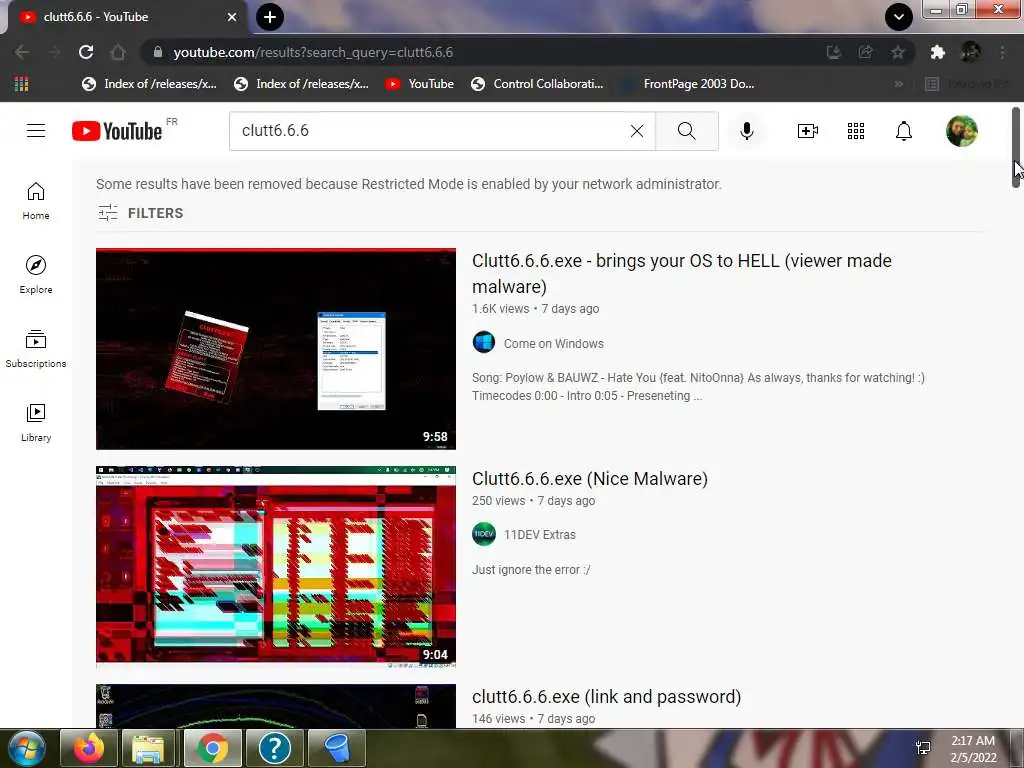The width and height of the screenshot is (1024, 768).
Task: Reload the page
Action: 86,52
